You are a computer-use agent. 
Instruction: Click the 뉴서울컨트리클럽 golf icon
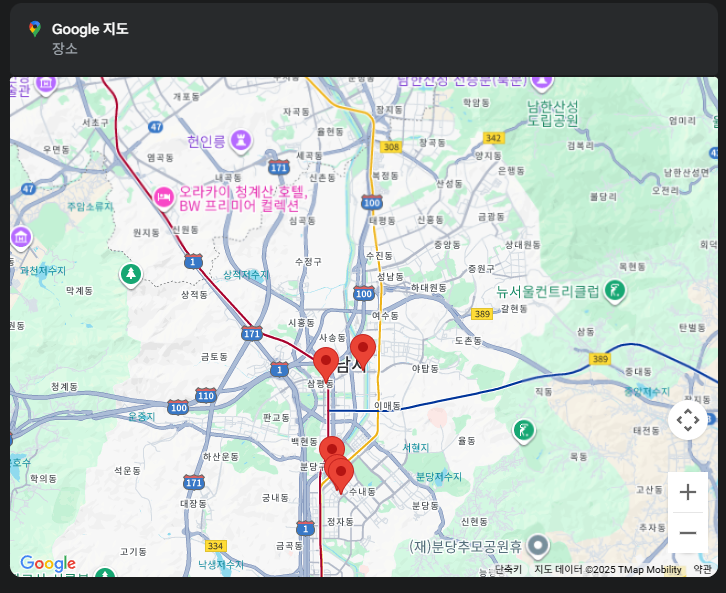point(615,292)
